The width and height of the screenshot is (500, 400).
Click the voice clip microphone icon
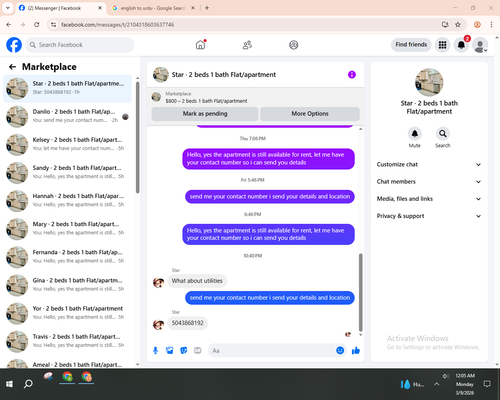click(x=155, y=350)
